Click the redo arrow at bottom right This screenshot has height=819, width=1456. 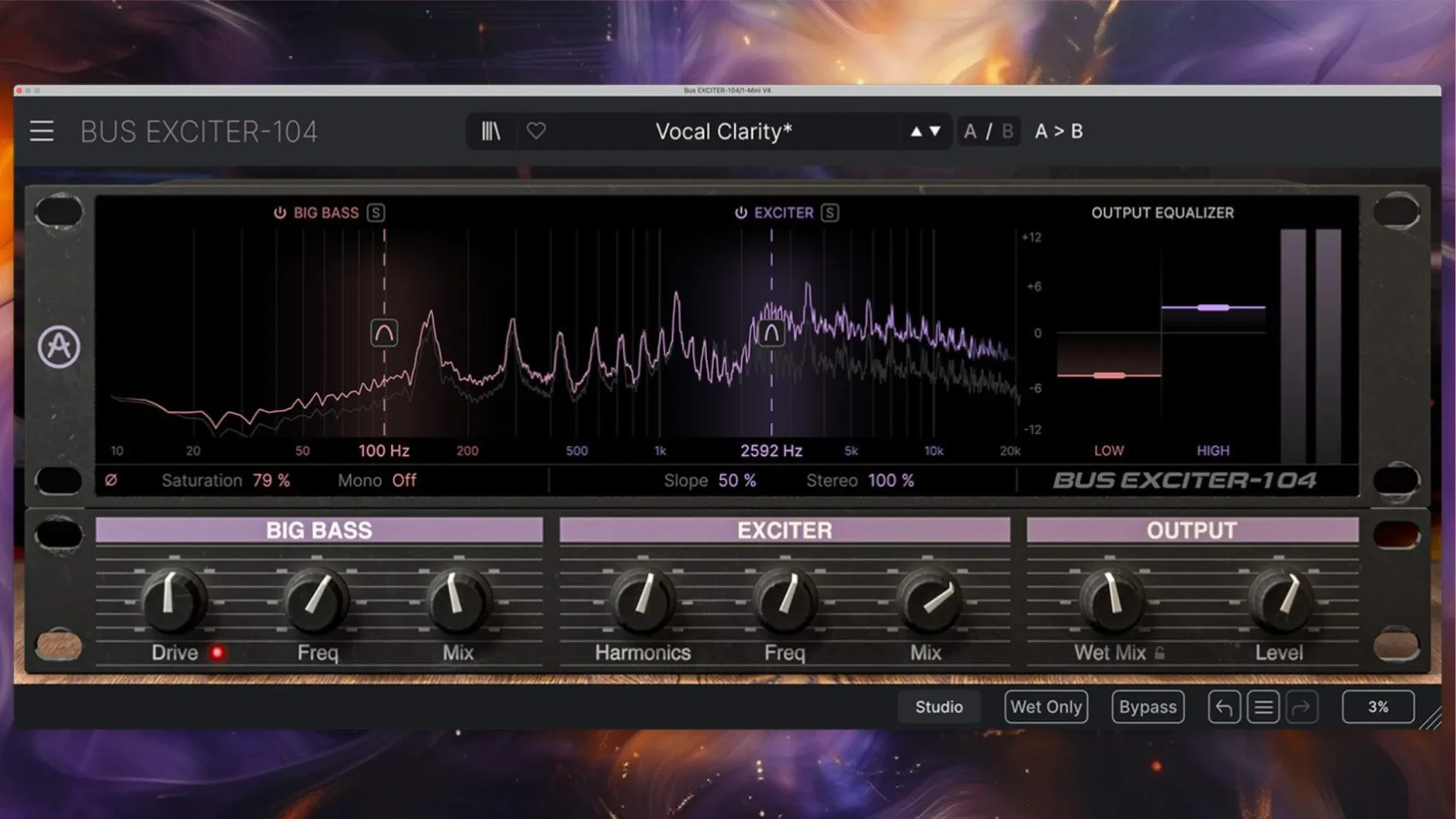1302,706
